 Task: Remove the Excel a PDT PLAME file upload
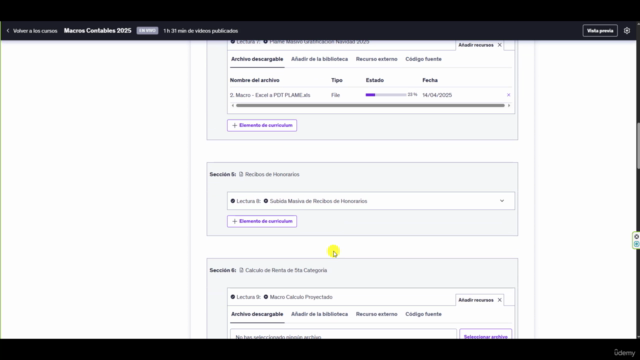(x=509, y=95)
